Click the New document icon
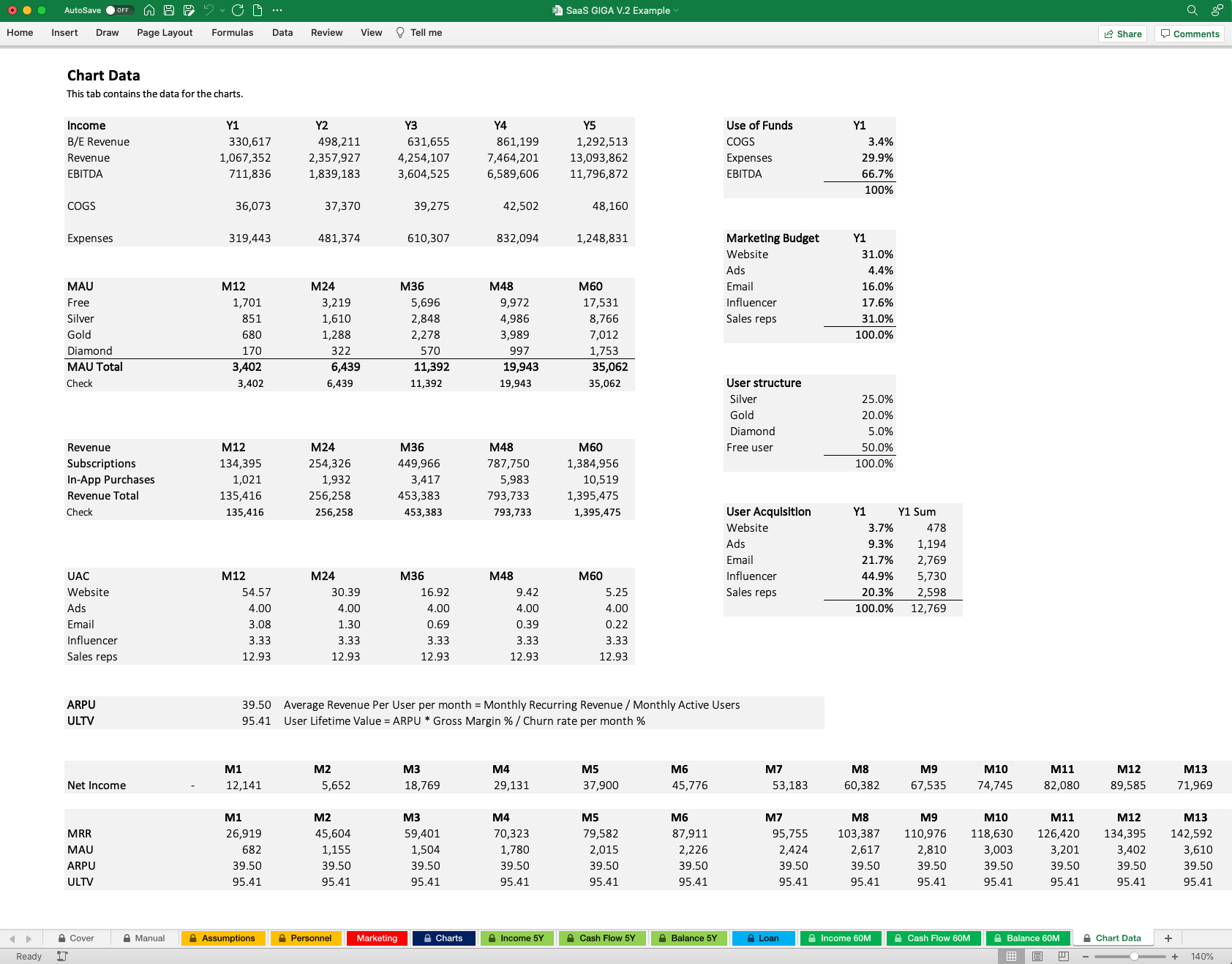Image resolution: width=1232 pixels, height=964 pixels. [258, 10]
